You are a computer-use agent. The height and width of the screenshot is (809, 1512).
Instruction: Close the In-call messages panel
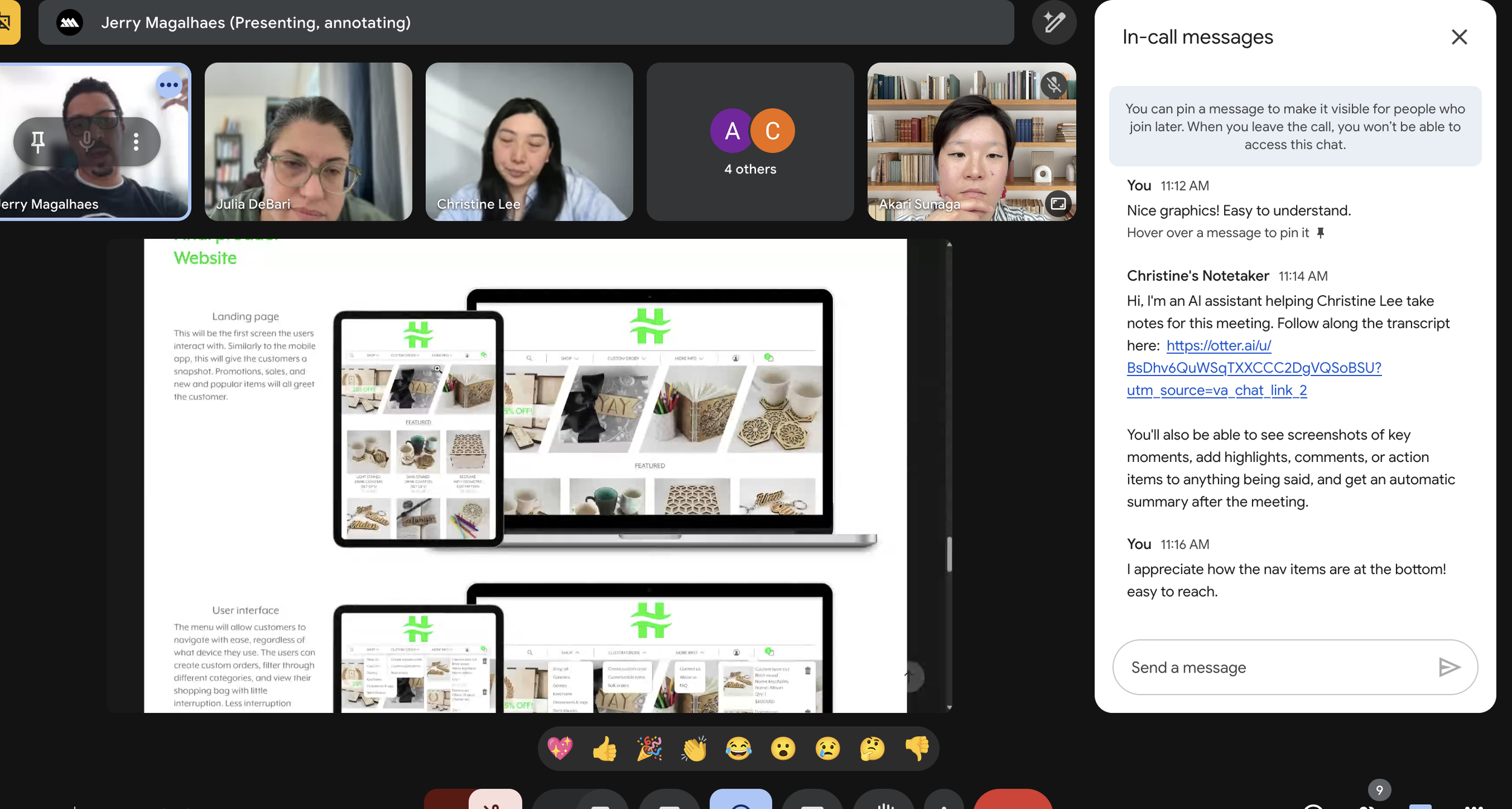[1459, 37]
